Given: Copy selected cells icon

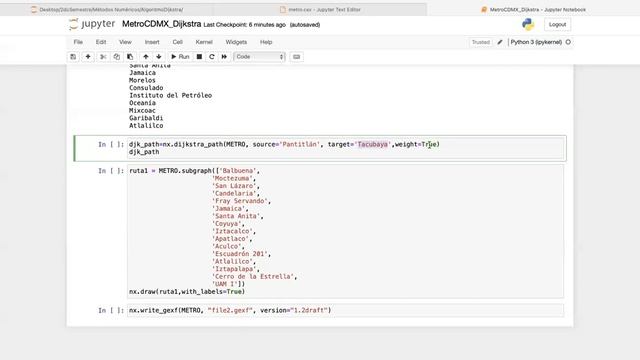Looking at the screenshot, I should [x=117, y=57].
